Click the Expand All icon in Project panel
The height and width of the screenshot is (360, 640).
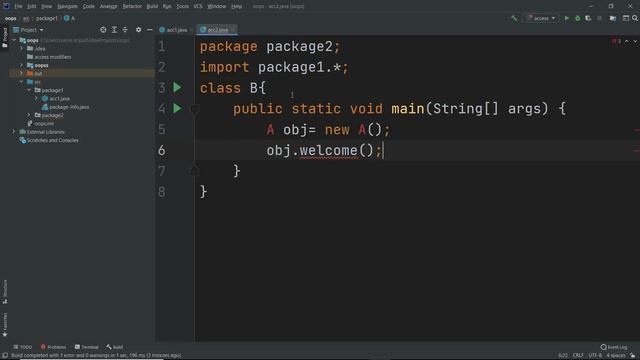(x=114, y=30)
